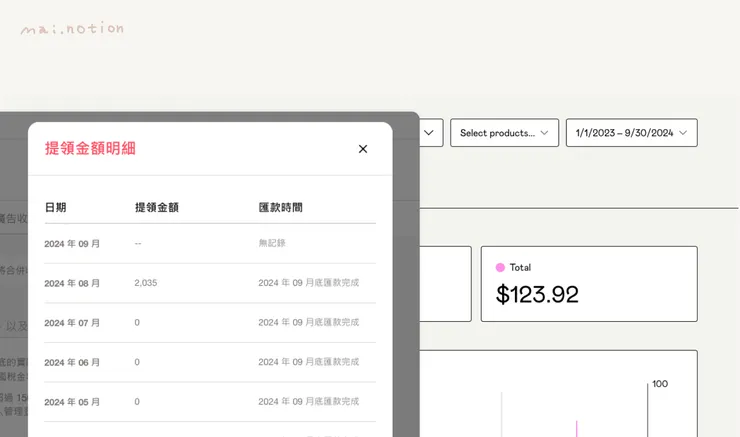Close the 提領金額明細 dialog
Image resolution: width=740 pixels, height=437 pixels.
[x=362, y=149]
